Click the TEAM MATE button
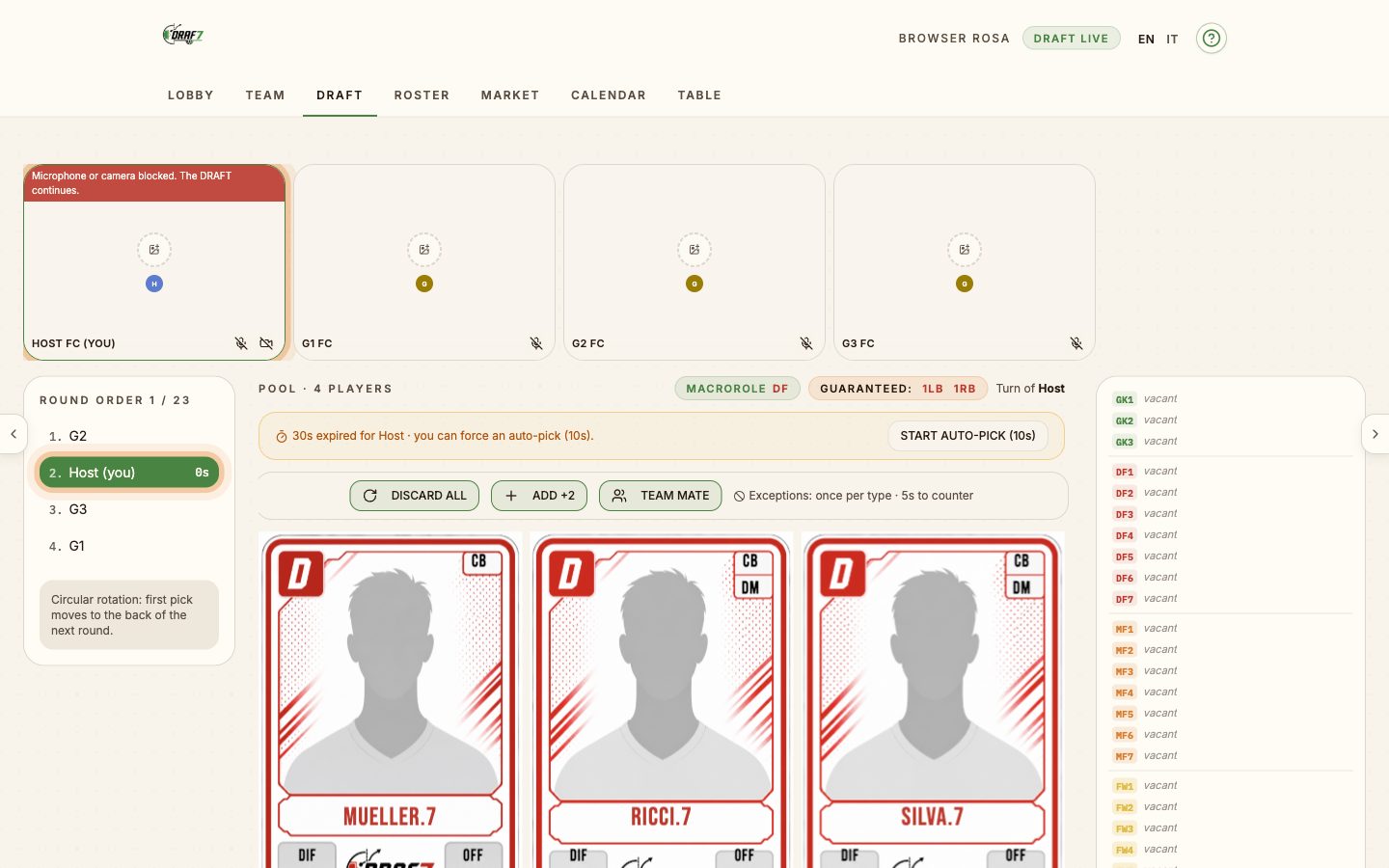The image size is (1389, 868). click(x=661, y=496)
